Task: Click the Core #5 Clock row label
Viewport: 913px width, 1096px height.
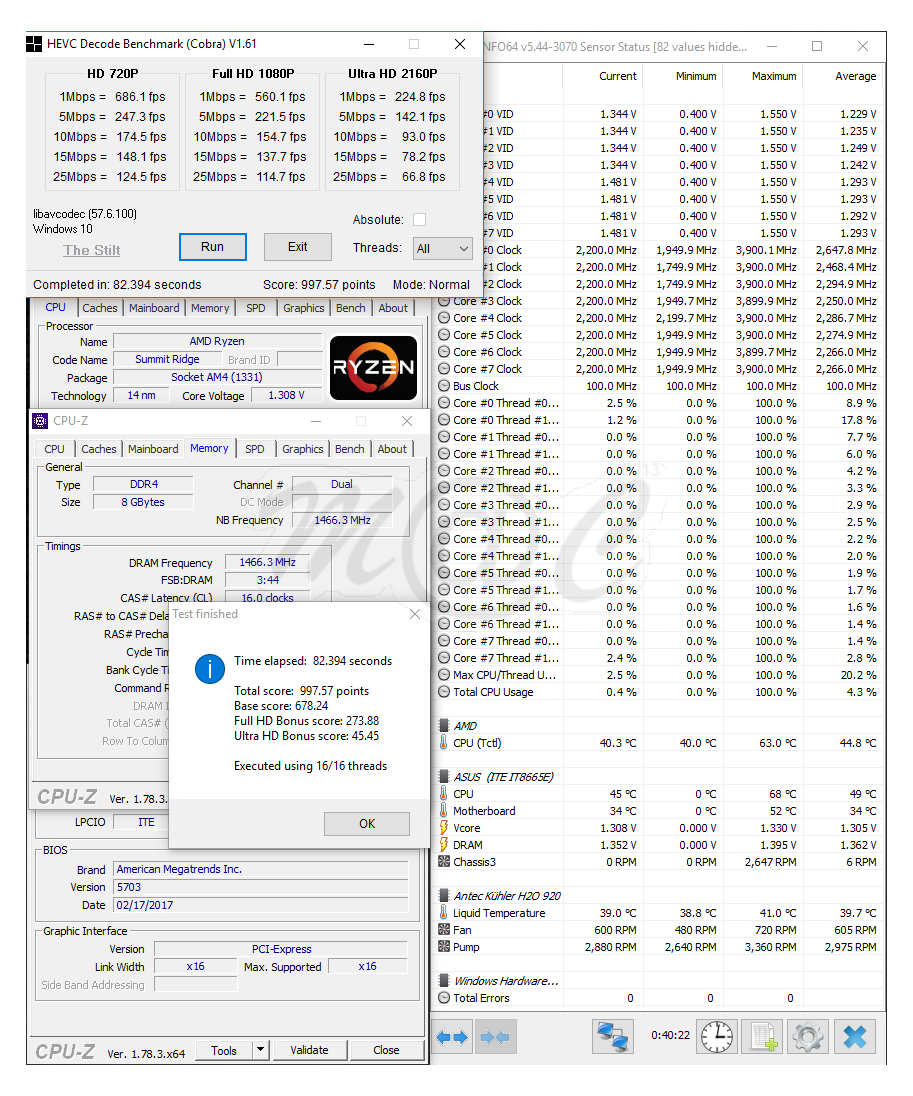Action: click(x=487, y=335)
